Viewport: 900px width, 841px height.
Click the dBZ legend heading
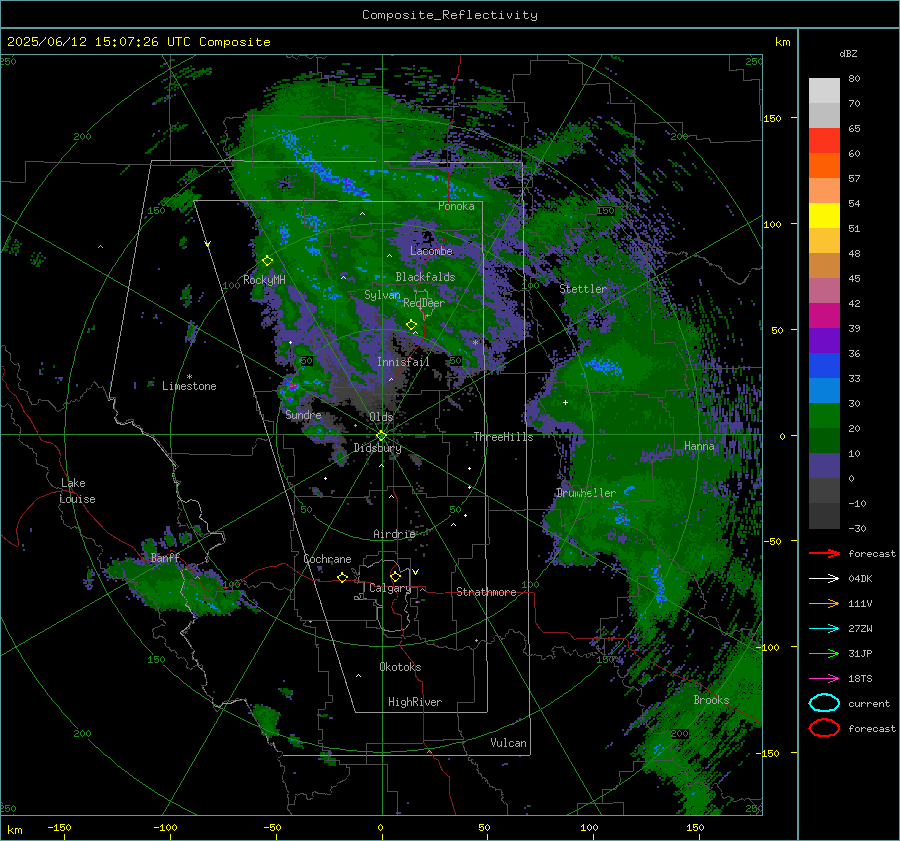click(848, 54)
